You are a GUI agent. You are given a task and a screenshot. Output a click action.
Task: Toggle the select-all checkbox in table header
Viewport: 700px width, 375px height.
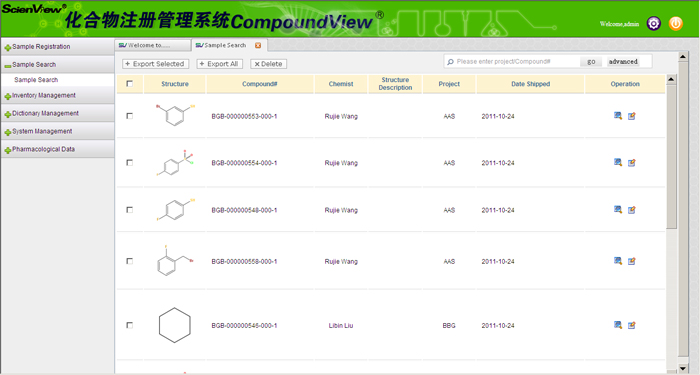tap(129, 83)
